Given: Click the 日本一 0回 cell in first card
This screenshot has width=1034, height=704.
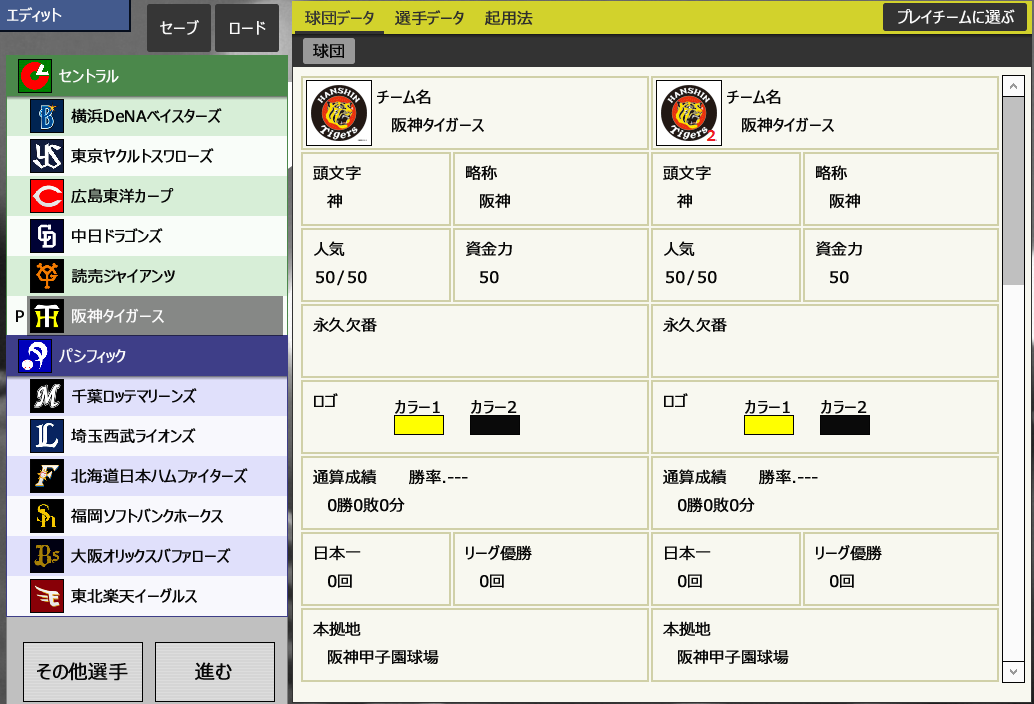Looking at the screenshot, I should point(376,568).
